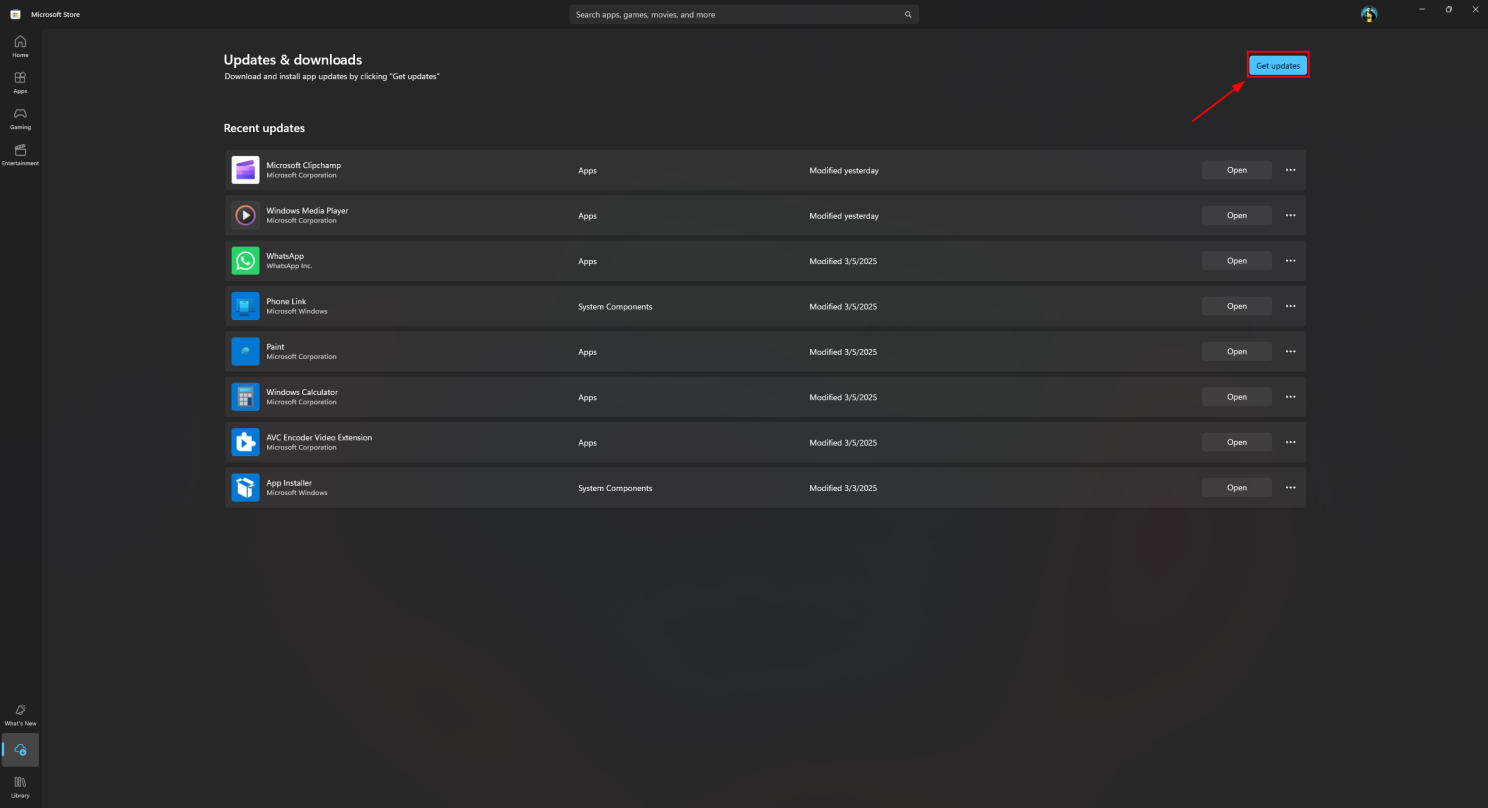
Task: Click the Microsoft Store logo icon
Action: pos(15,14)
